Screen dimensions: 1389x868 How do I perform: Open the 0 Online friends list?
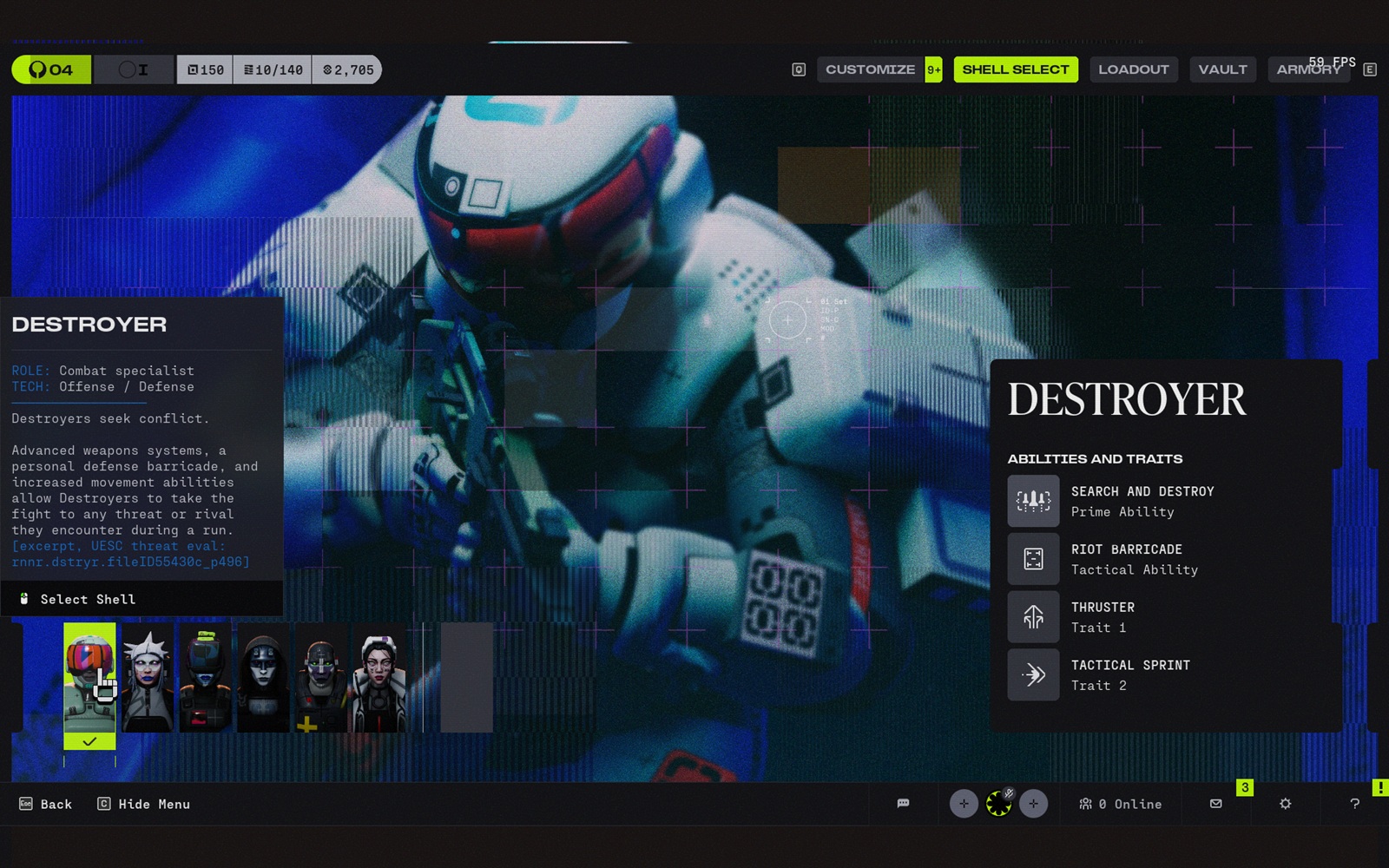point(1120,804)
